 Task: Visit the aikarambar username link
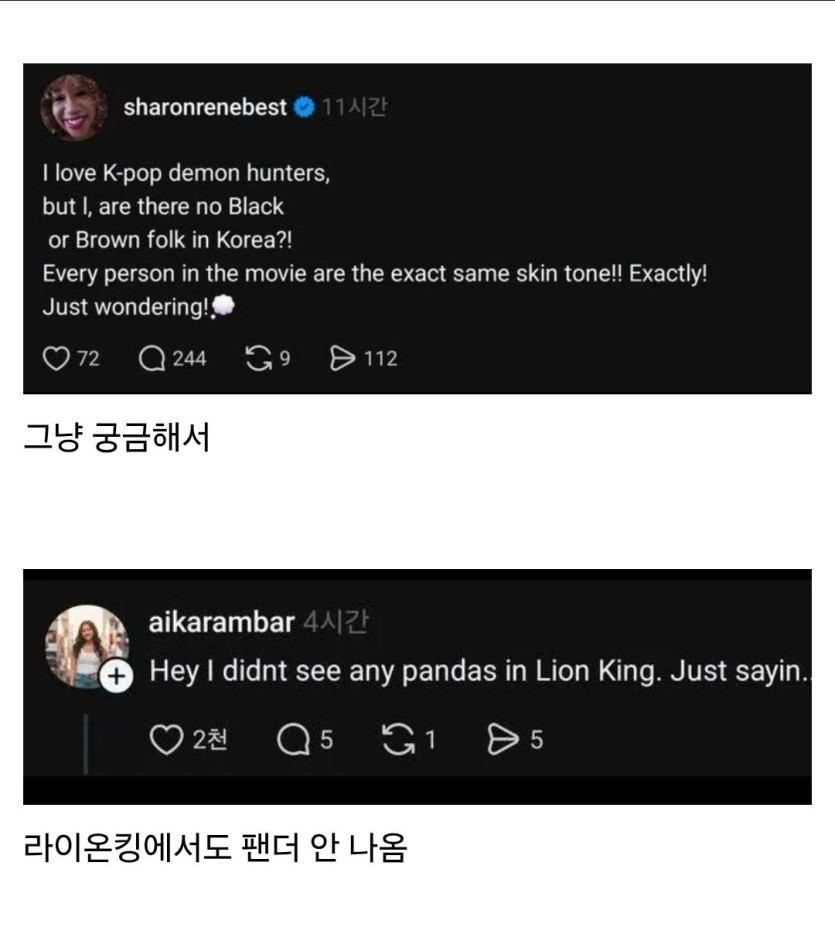[221, 623]
